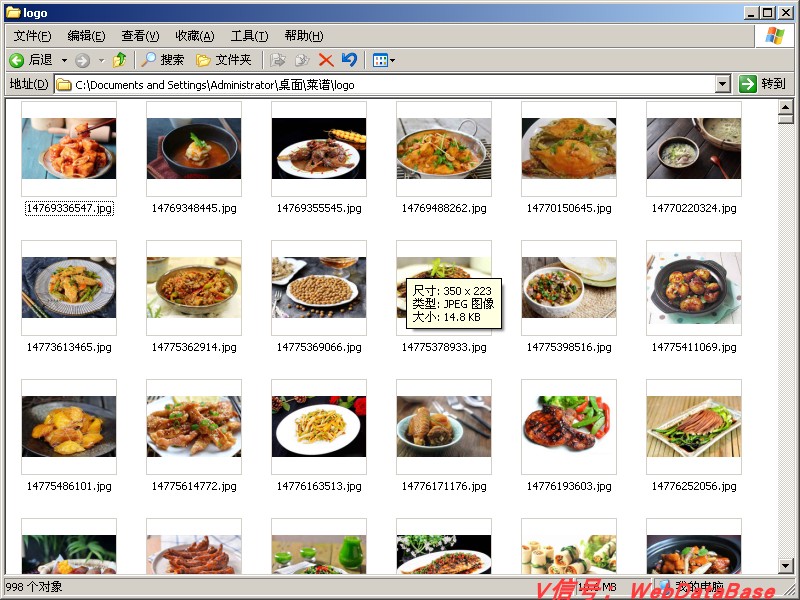
Task: Select thumbnail 14775411069.jpg
Action: [694, 288]
